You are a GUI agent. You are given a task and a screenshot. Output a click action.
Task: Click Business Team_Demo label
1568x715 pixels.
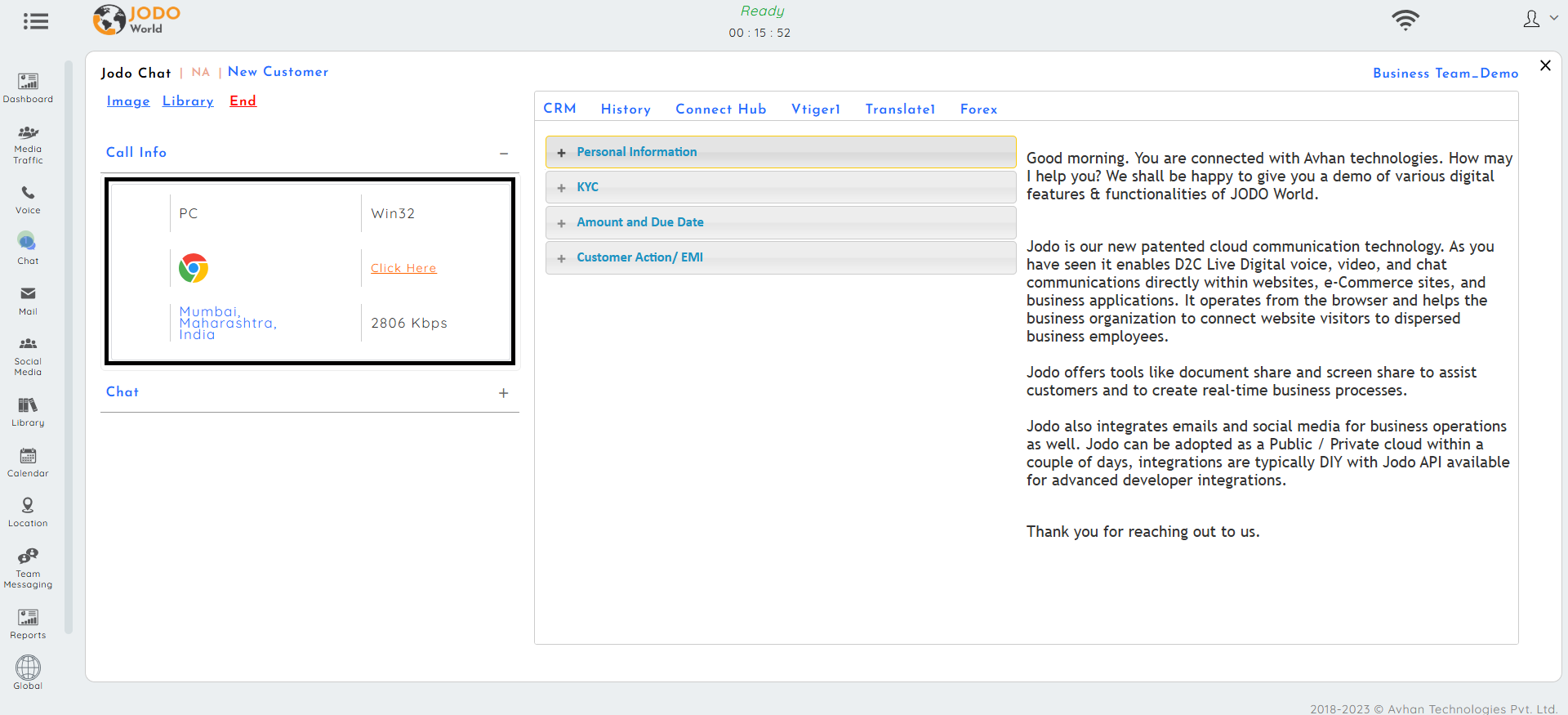click(1445, 74)
